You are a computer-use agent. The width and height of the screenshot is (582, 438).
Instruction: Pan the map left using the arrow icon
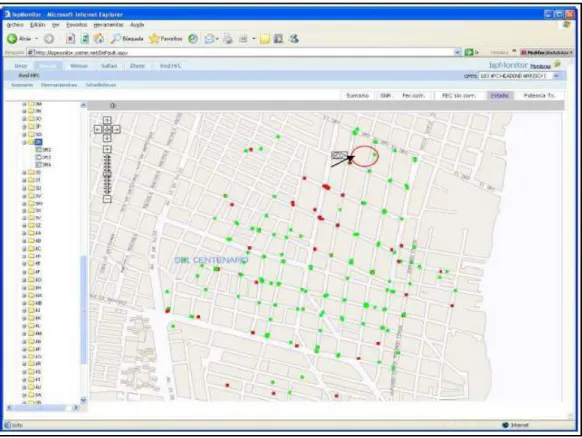(98, 129)
